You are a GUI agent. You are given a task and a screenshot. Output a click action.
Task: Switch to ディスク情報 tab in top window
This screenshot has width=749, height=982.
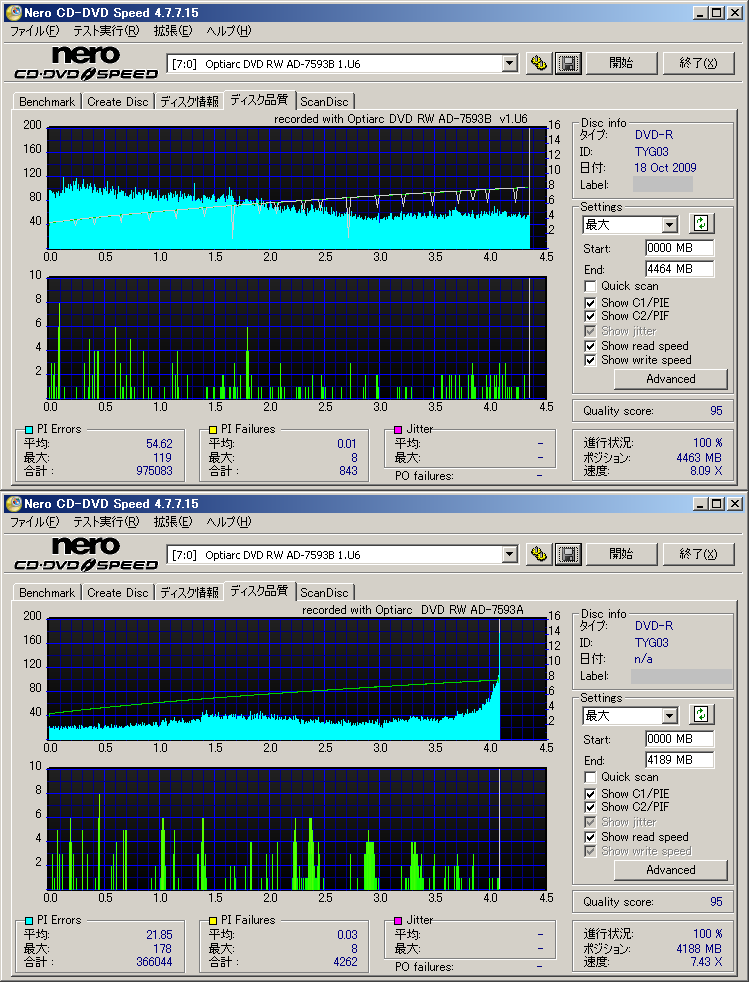coord(189,101)
